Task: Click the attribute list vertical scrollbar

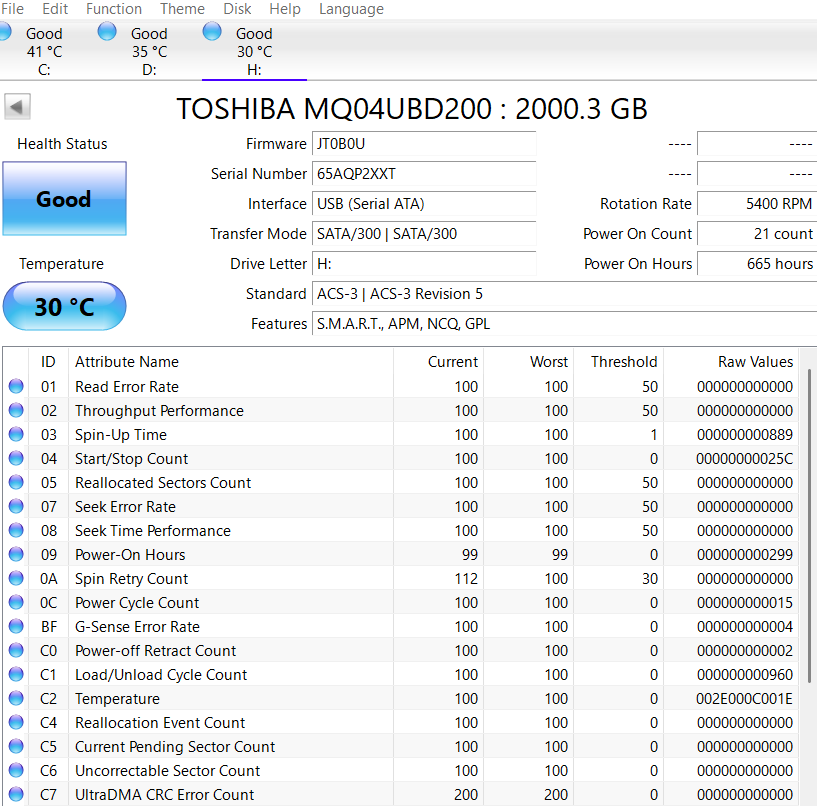Action: point(809,525)
